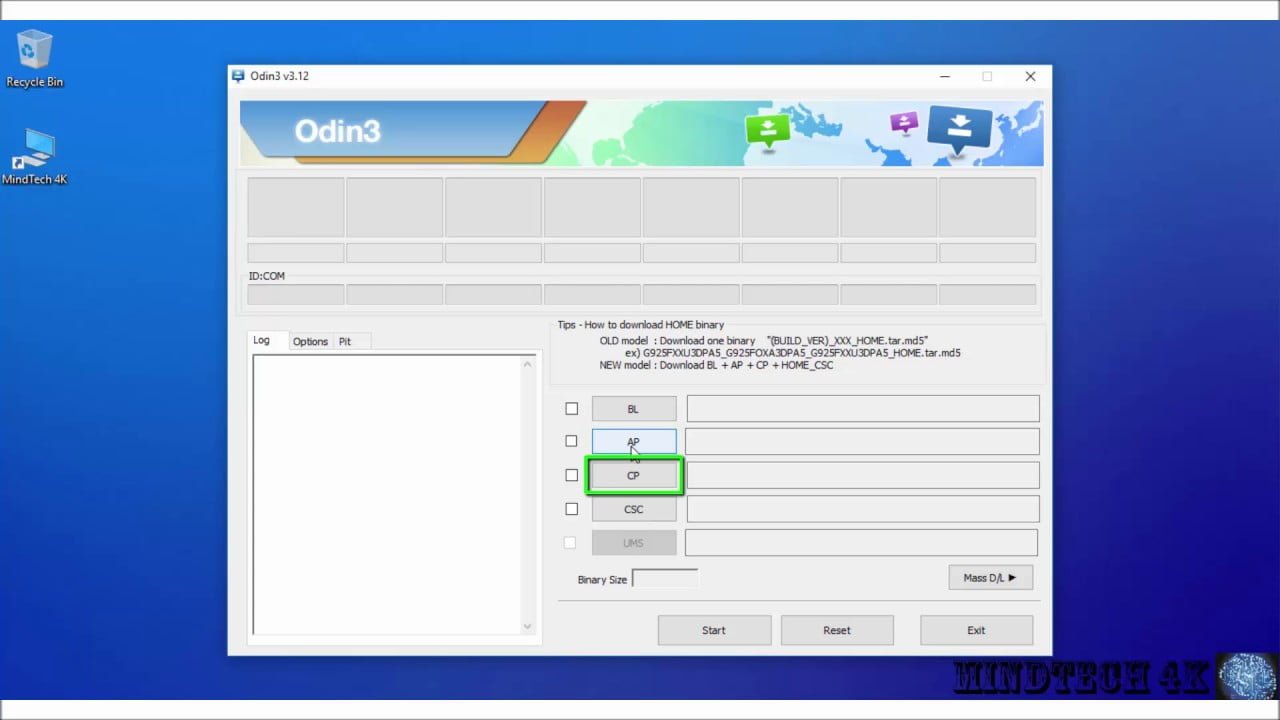The image size is (1280, 720).
Task: Click the CSC file path field
Action: 862,509
